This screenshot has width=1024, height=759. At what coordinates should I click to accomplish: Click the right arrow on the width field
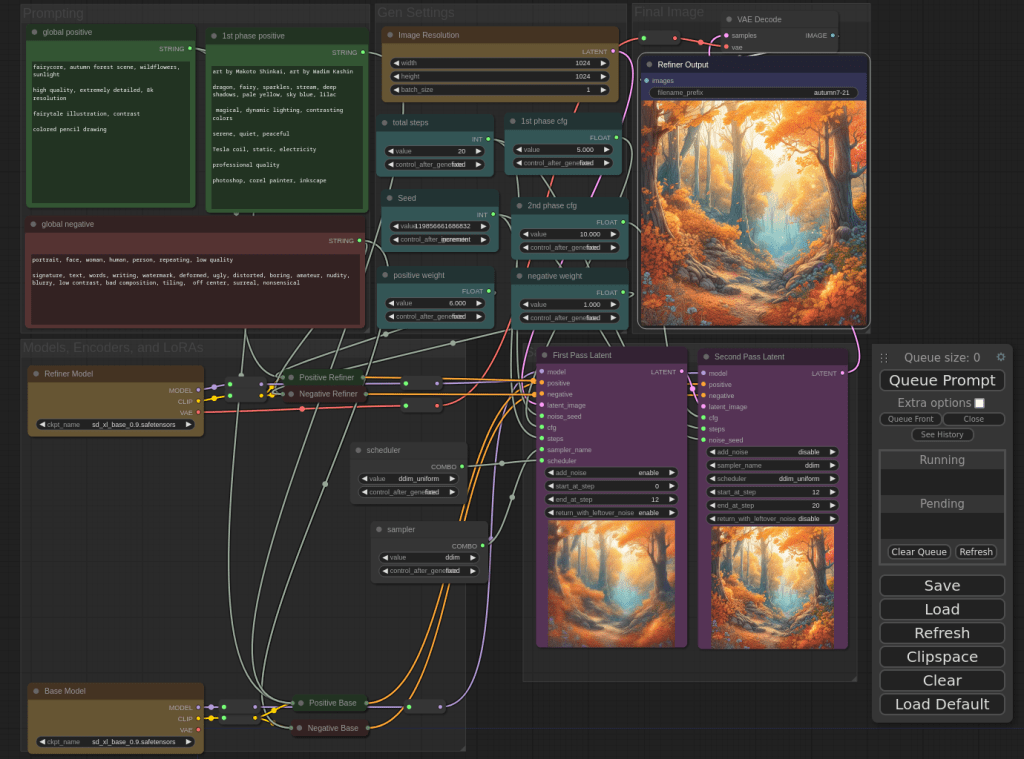(602, 62)
